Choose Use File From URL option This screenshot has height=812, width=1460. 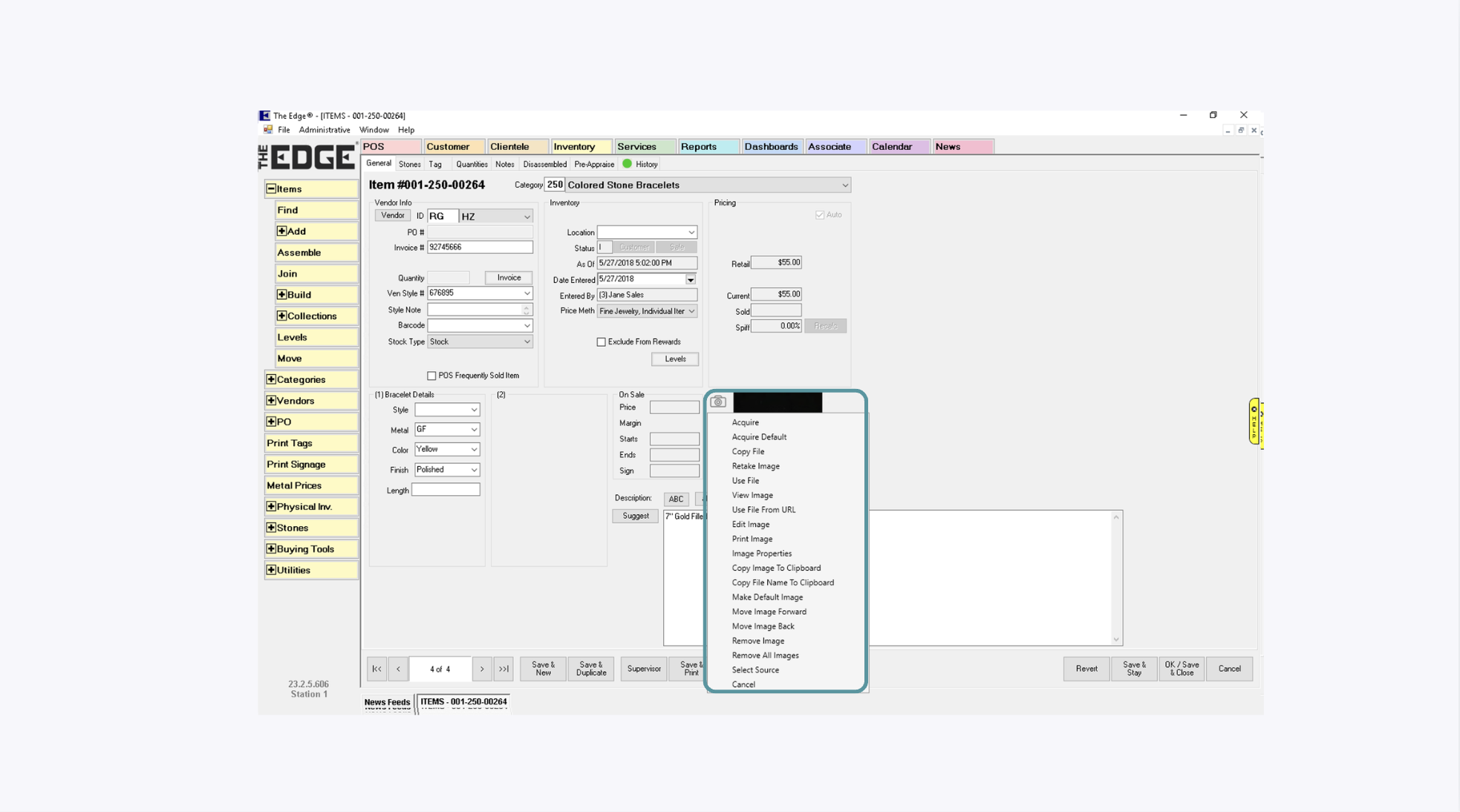pyautogui.click(x=763, y=510)
